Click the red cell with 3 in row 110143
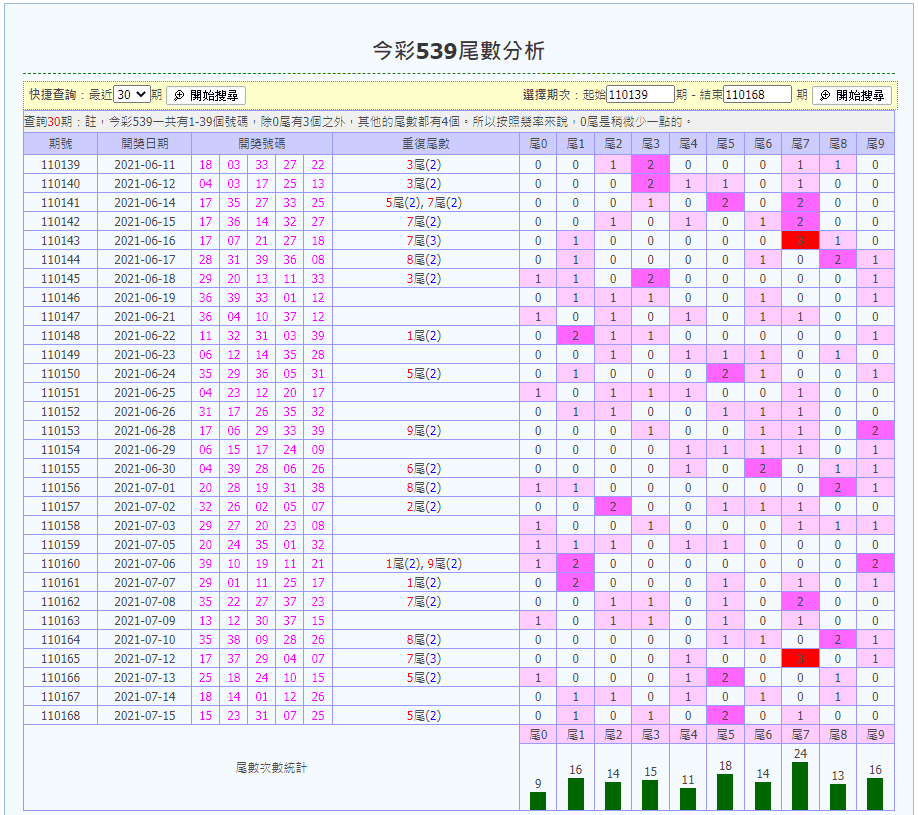The image size is (919, 815). tap(800, 241)
